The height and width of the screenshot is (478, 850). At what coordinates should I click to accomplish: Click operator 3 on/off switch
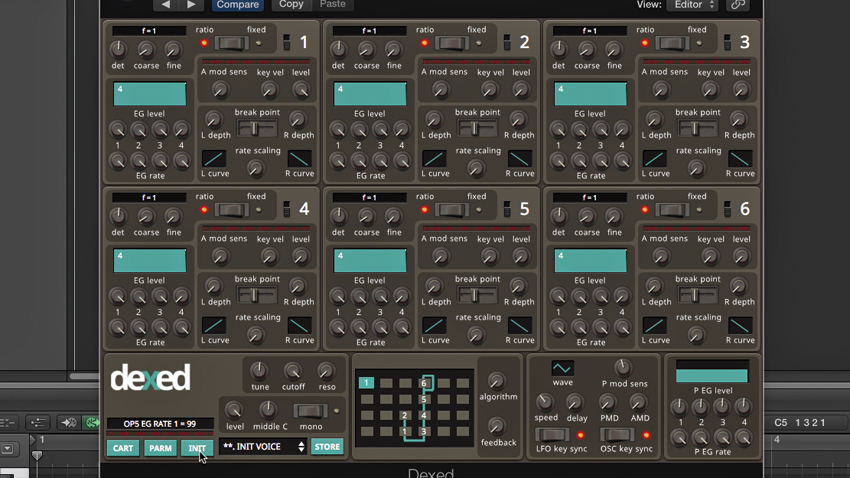click(727, 42)
